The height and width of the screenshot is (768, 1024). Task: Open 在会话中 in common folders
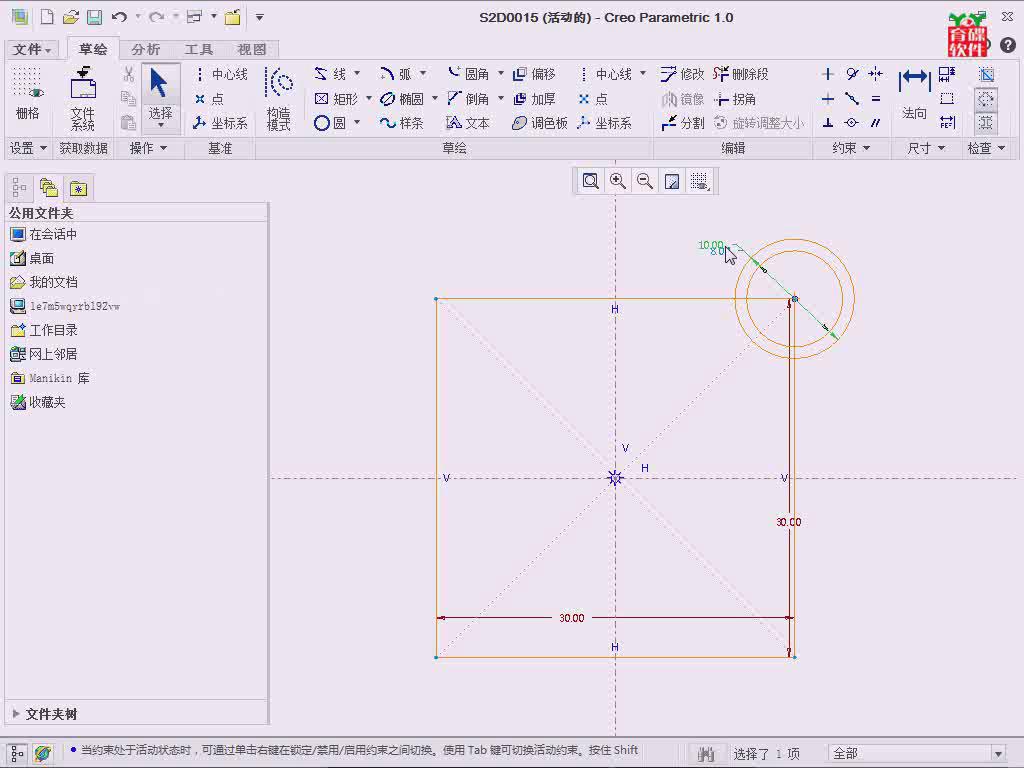click(x=44, y=234)
